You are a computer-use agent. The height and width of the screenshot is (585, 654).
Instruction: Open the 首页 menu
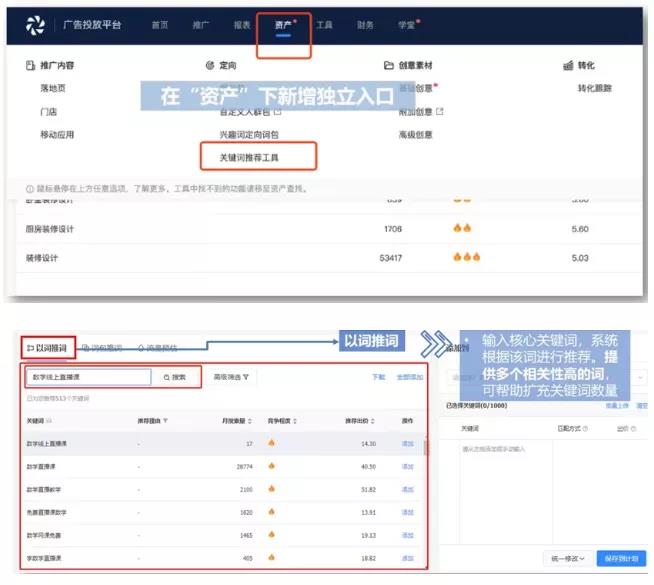[160, 25]
